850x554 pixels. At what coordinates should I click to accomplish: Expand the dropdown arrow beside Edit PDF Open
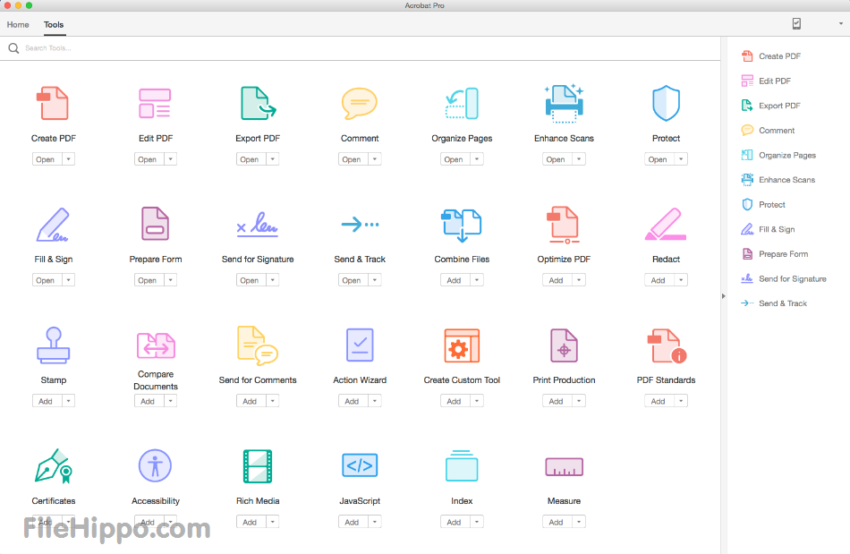coord(170,159)
